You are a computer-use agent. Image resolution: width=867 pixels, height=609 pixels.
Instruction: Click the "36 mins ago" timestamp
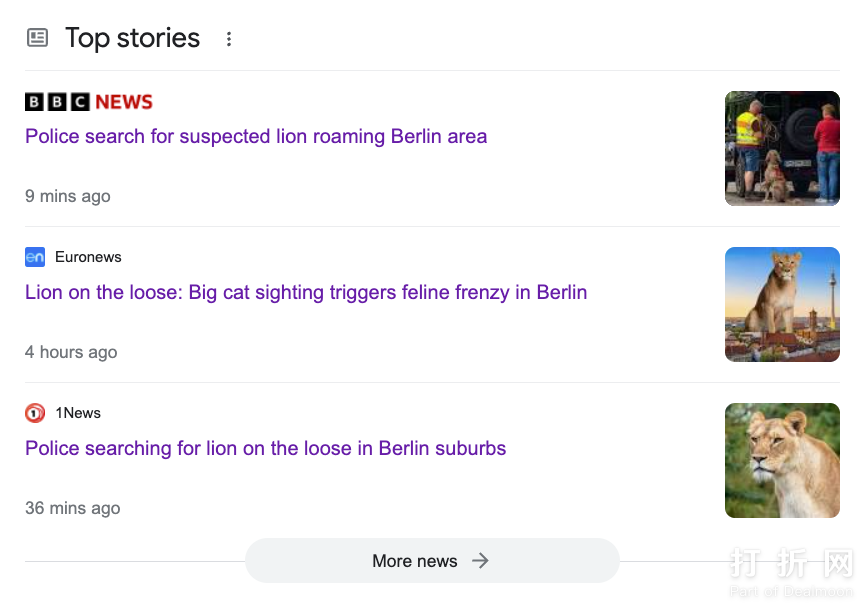point(72,508)
